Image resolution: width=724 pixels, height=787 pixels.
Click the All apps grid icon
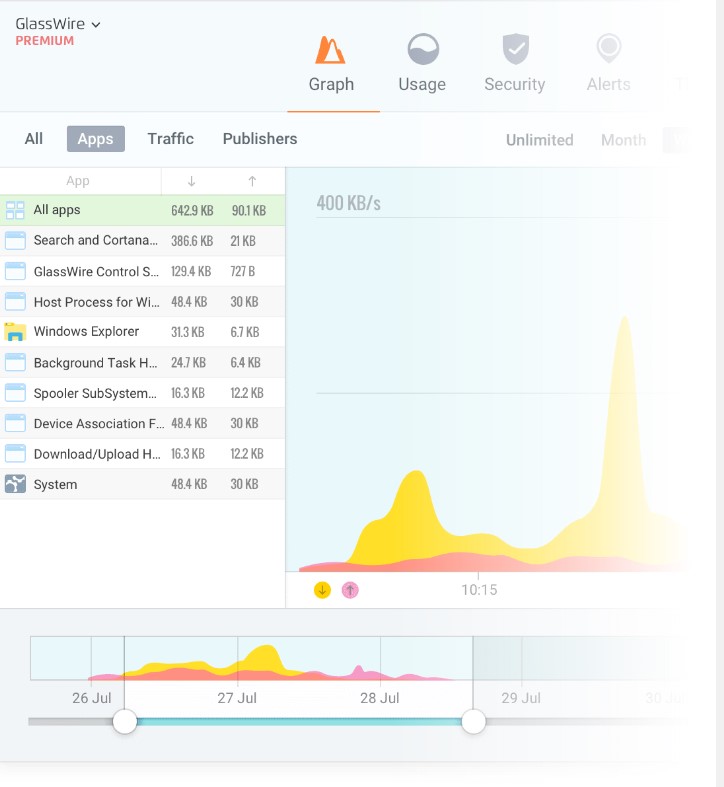tap(15, 210)
